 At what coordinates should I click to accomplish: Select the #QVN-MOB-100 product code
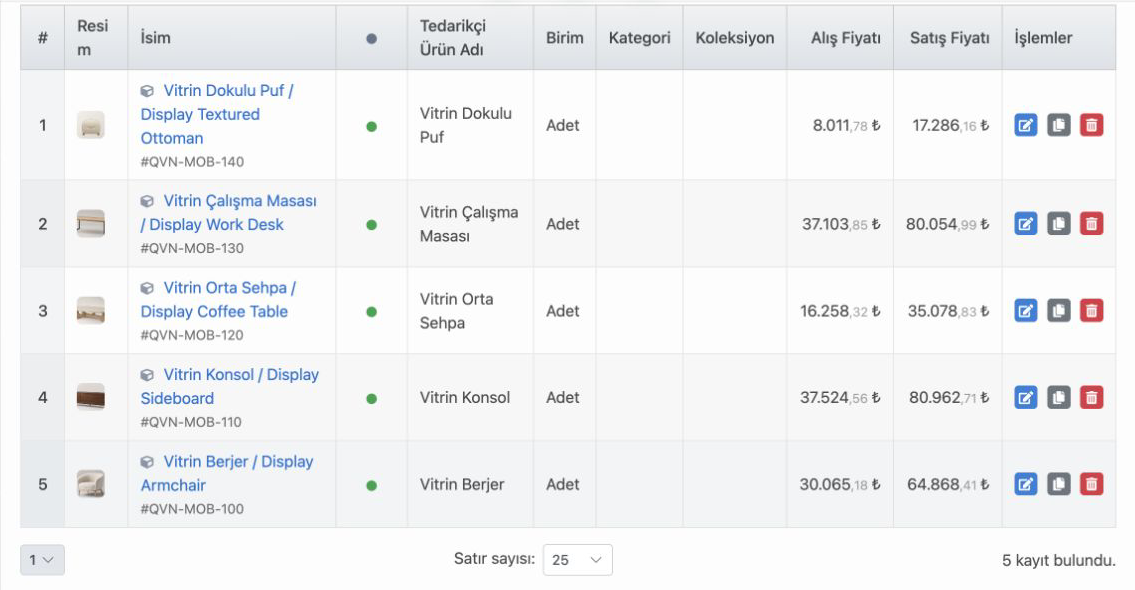pos(192,508)
